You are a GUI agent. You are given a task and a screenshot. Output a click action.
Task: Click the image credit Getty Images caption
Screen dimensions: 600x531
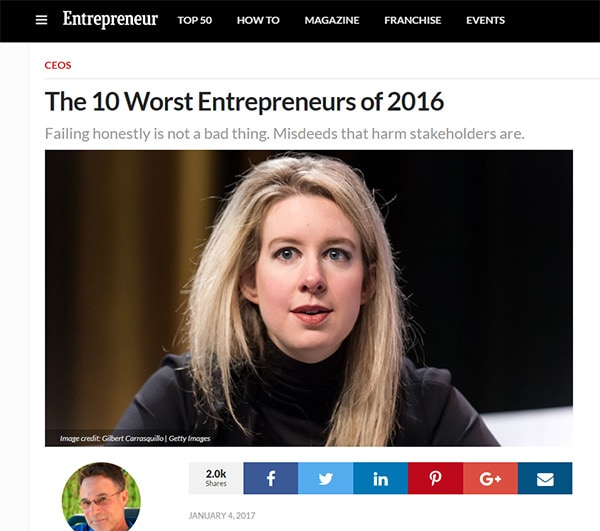point(135,438)
